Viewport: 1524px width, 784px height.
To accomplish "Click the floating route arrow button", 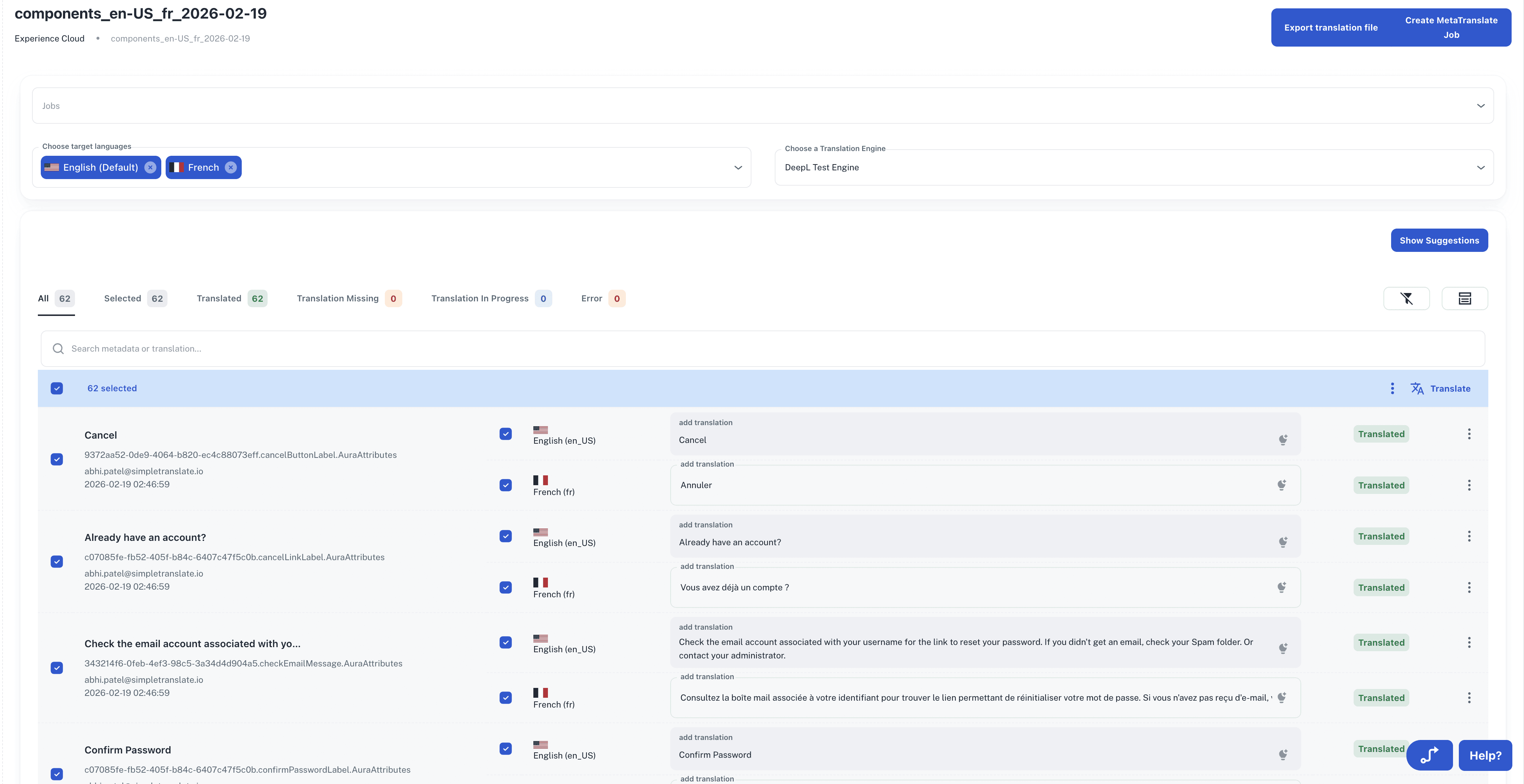I will click(x=1429, y=755).
